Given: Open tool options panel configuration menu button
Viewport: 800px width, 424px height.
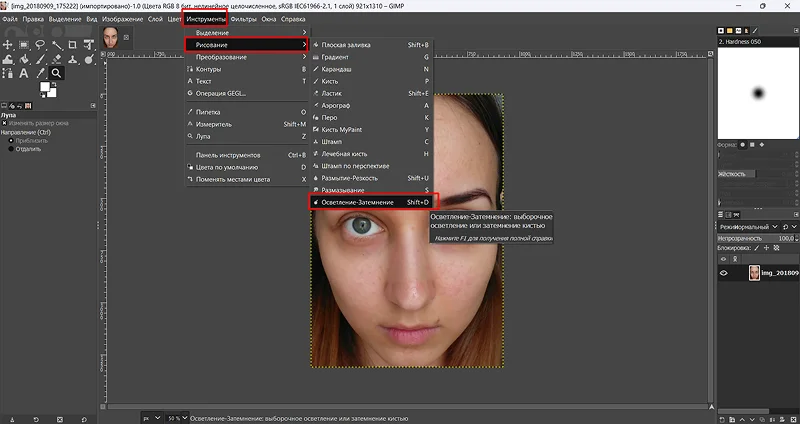Looking at the screenshot, I should point(93,106).
